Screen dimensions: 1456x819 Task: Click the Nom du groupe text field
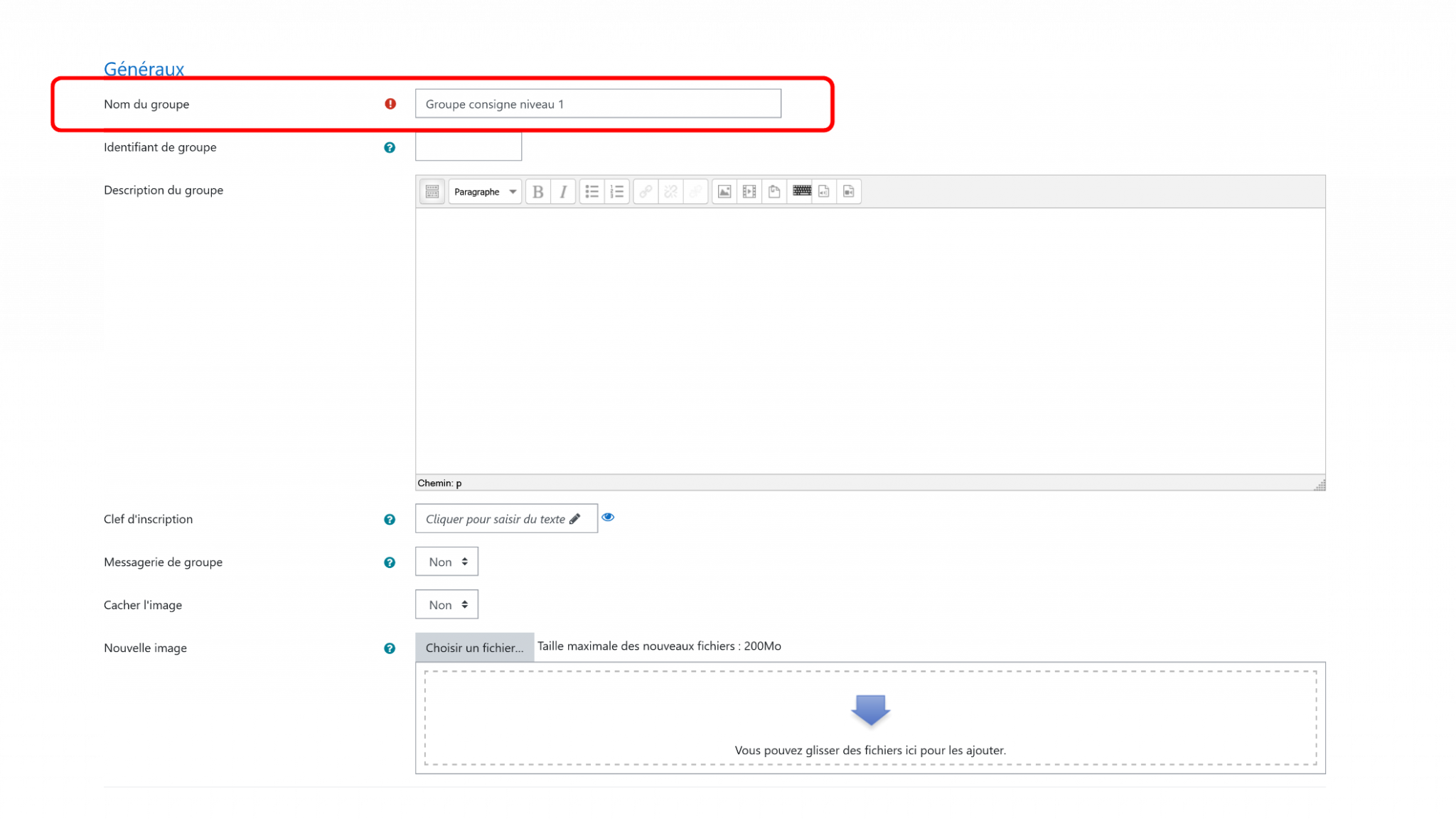pyautogui.click(x=598, y=104)
